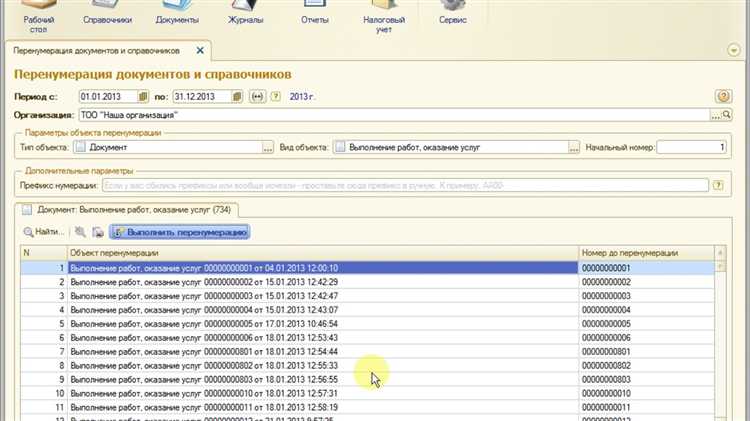Open the Сервис section
The image size is (750, 421).
pos(452,14)
